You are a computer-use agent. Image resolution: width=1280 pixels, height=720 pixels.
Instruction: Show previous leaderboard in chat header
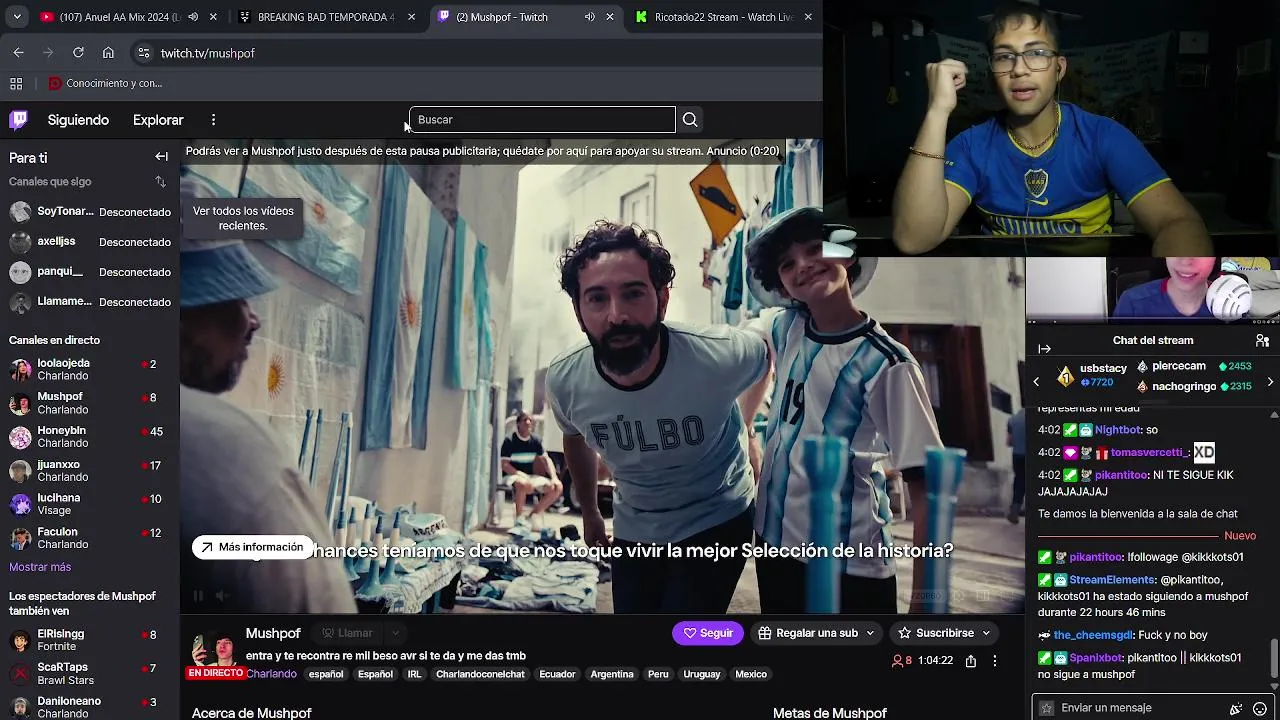click(1036, 382)
